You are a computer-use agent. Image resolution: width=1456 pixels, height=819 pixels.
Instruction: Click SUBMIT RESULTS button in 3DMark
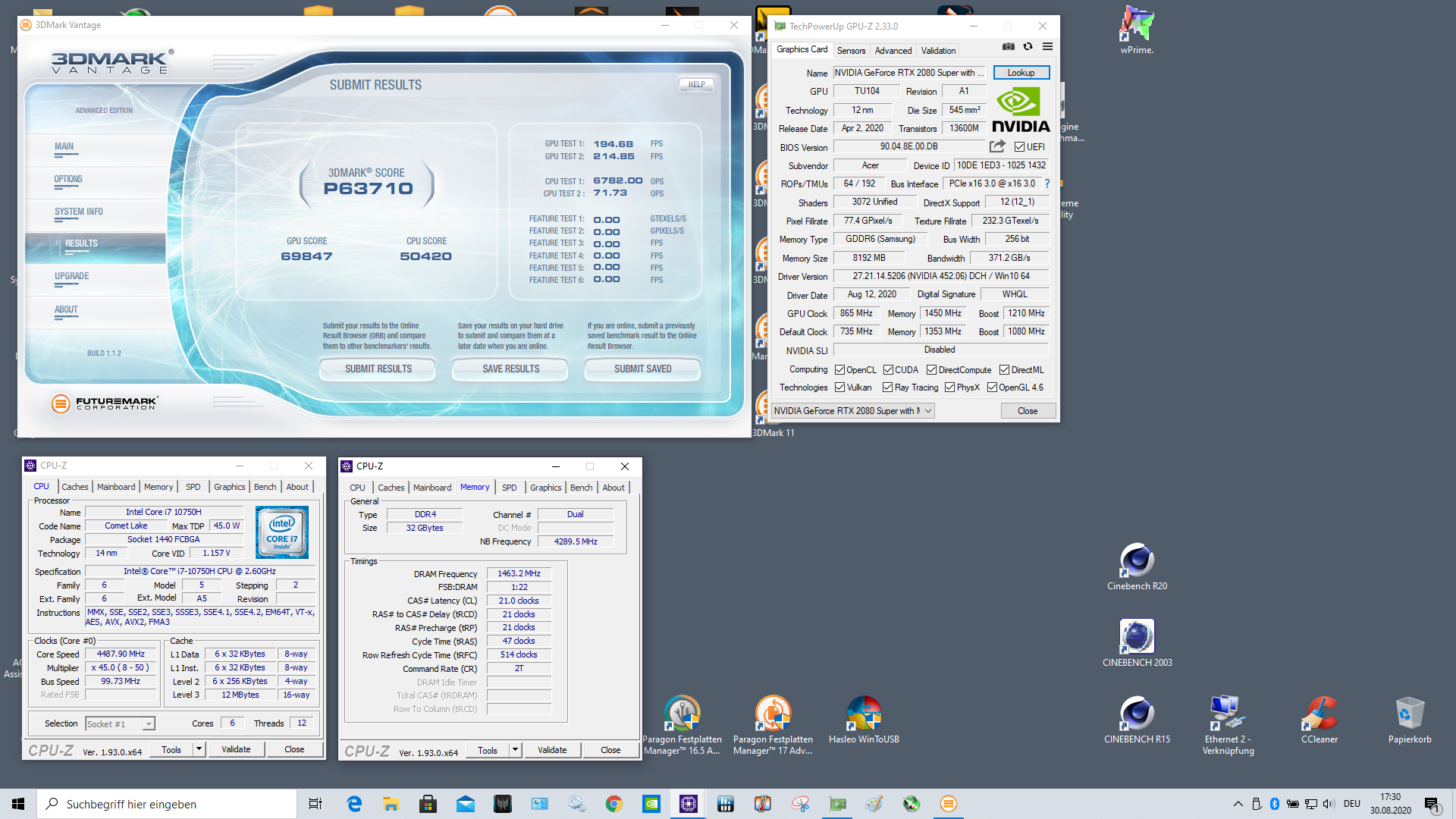378,369
